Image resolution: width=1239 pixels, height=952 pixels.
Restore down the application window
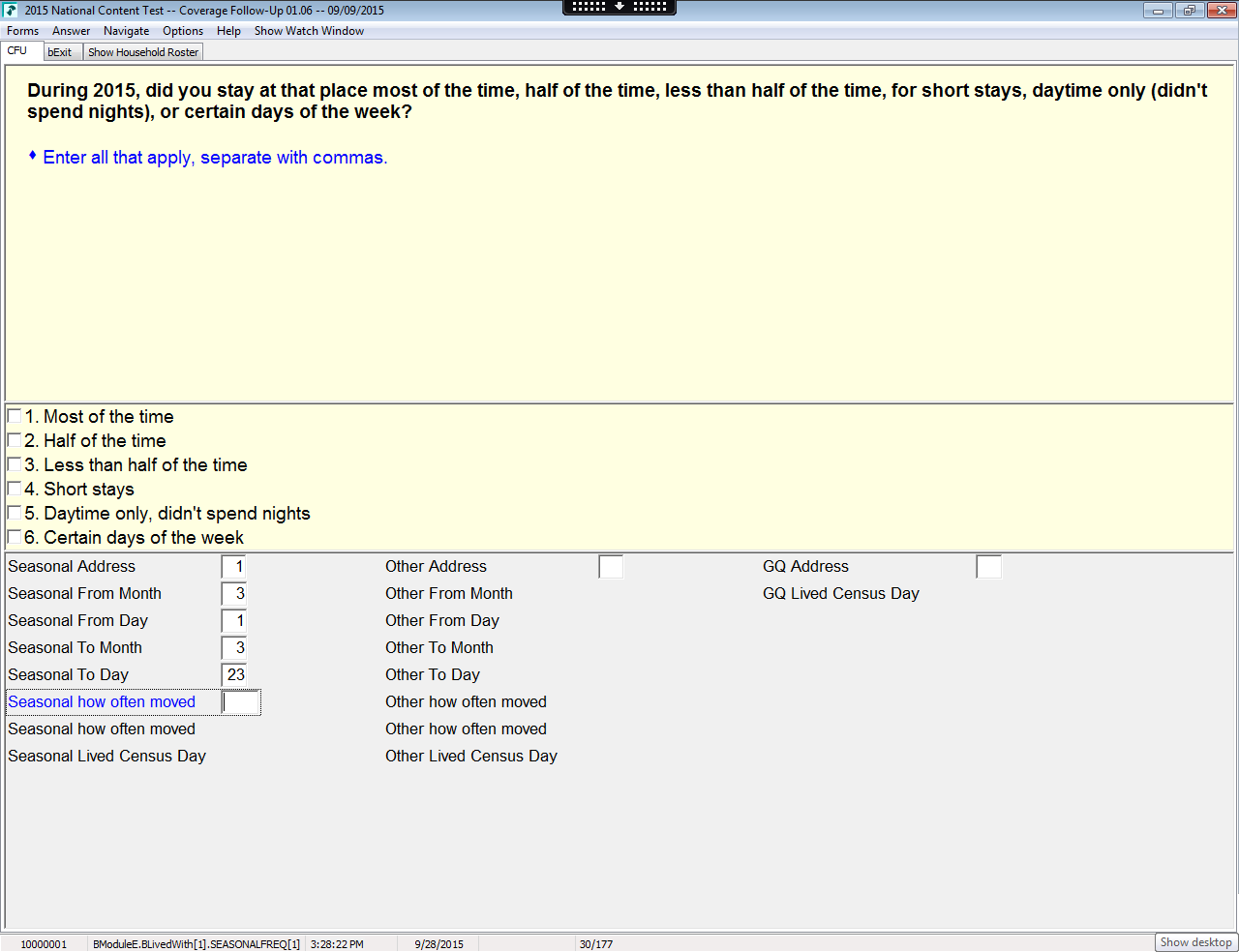(1189, 11)
